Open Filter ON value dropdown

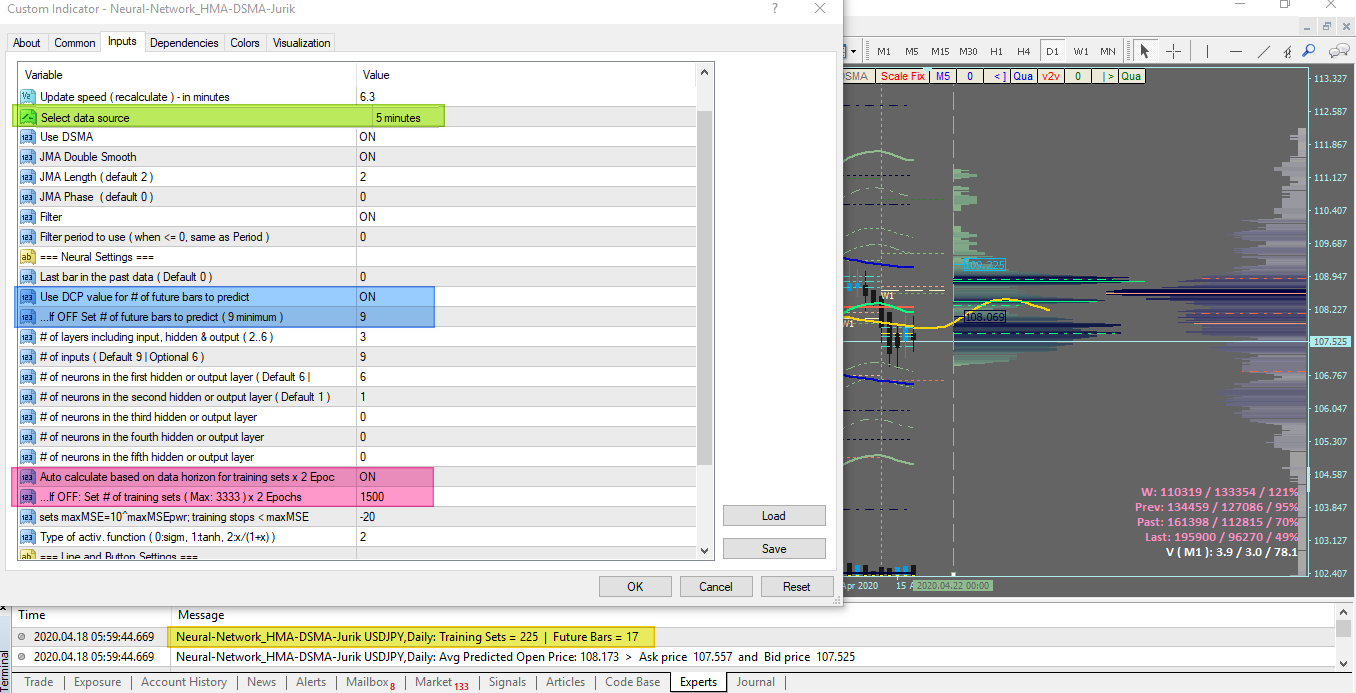(526, 217)
